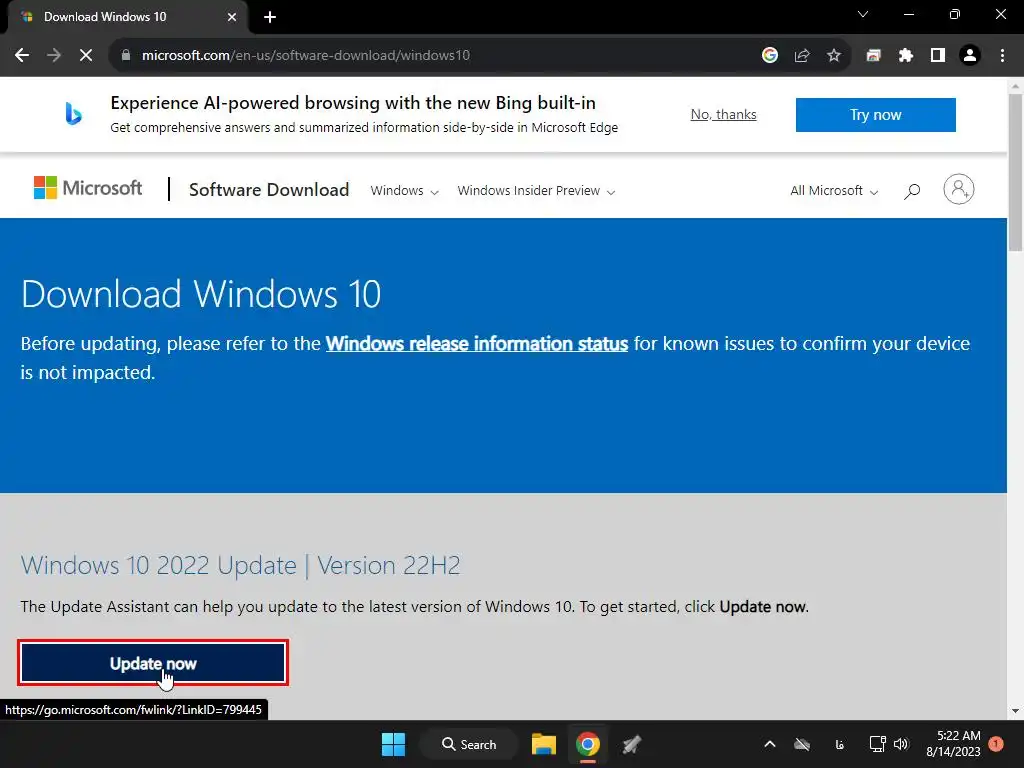The image size is (1024, 768).
Task: Click the address bar URL
Action: tap(306, 56)
